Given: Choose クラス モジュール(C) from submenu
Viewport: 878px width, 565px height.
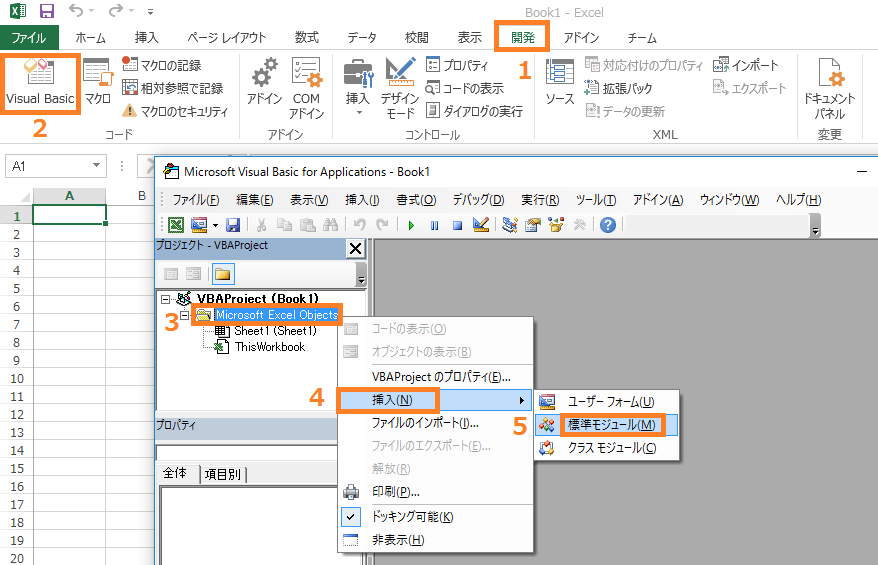Looking at the screenshot, I should (607, 448).
